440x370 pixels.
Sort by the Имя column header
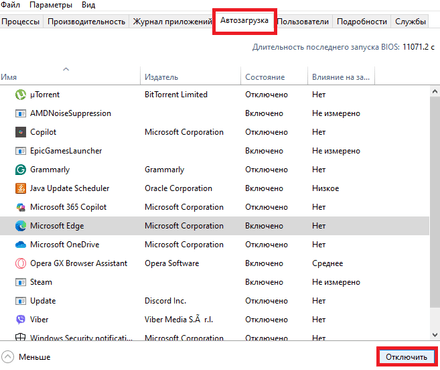70,77
